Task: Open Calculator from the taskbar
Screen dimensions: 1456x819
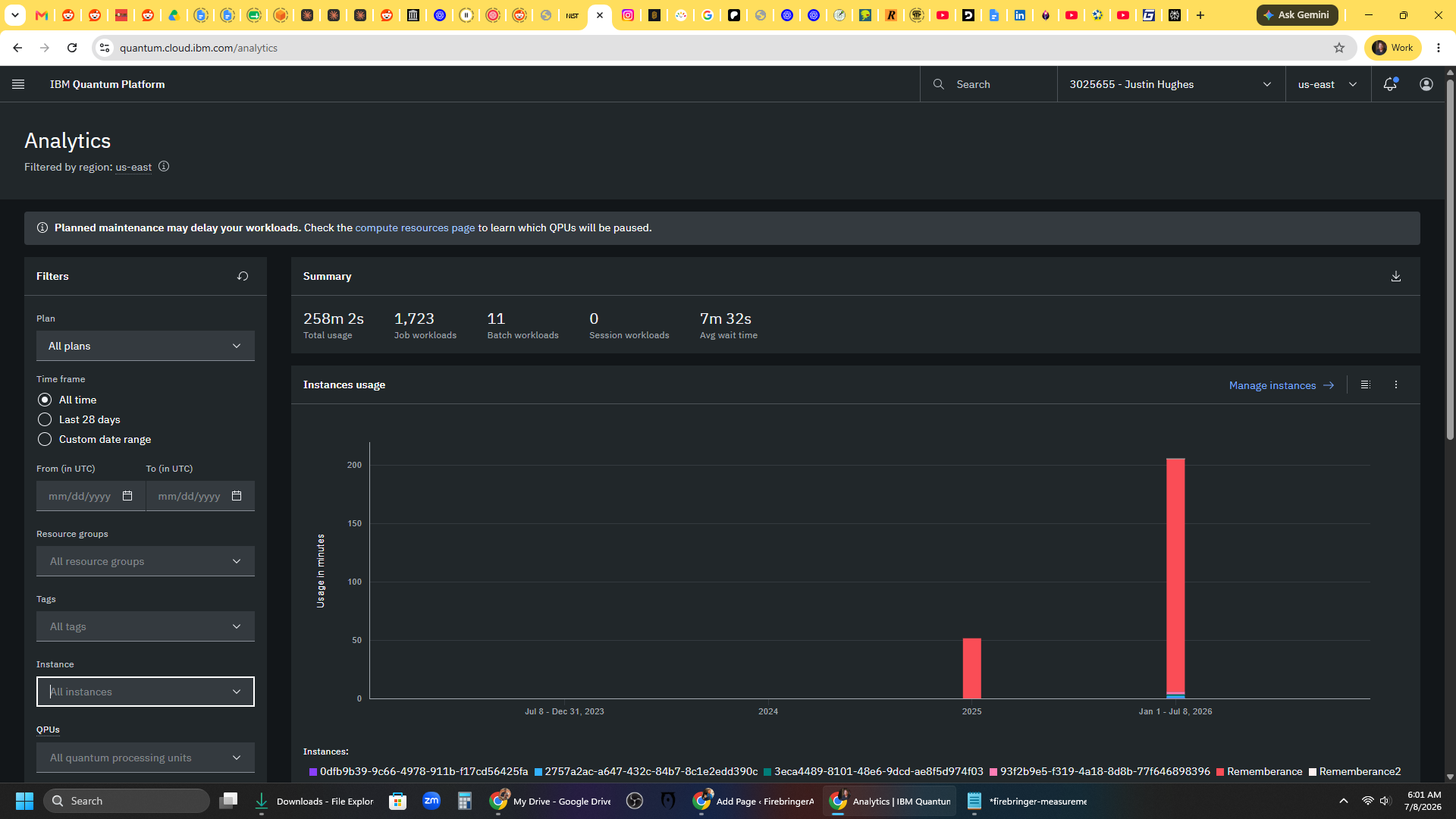Action: (x=465, y=801)
